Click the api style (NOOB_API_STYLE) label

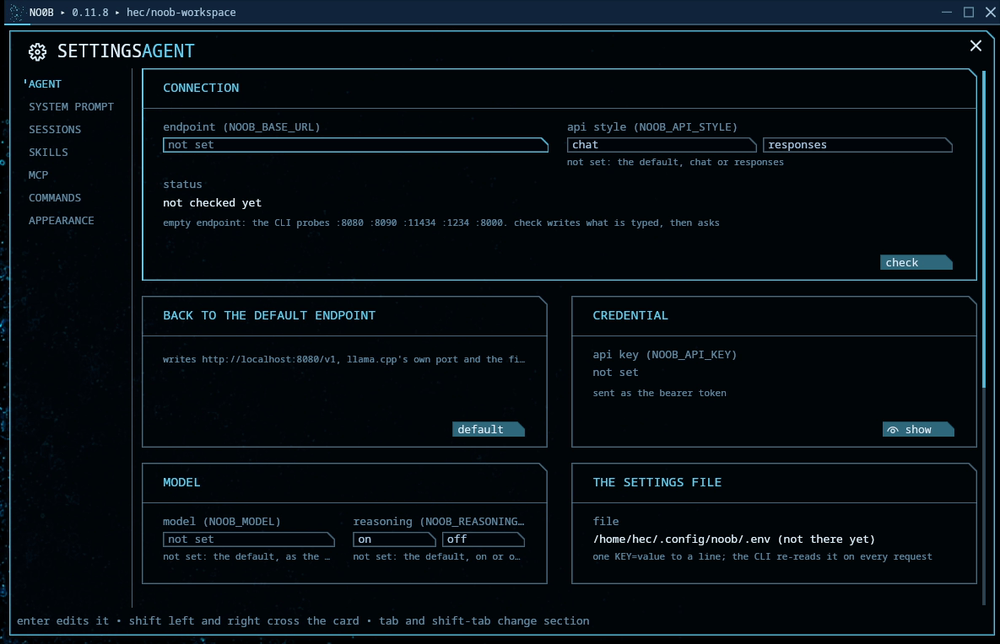652,127
